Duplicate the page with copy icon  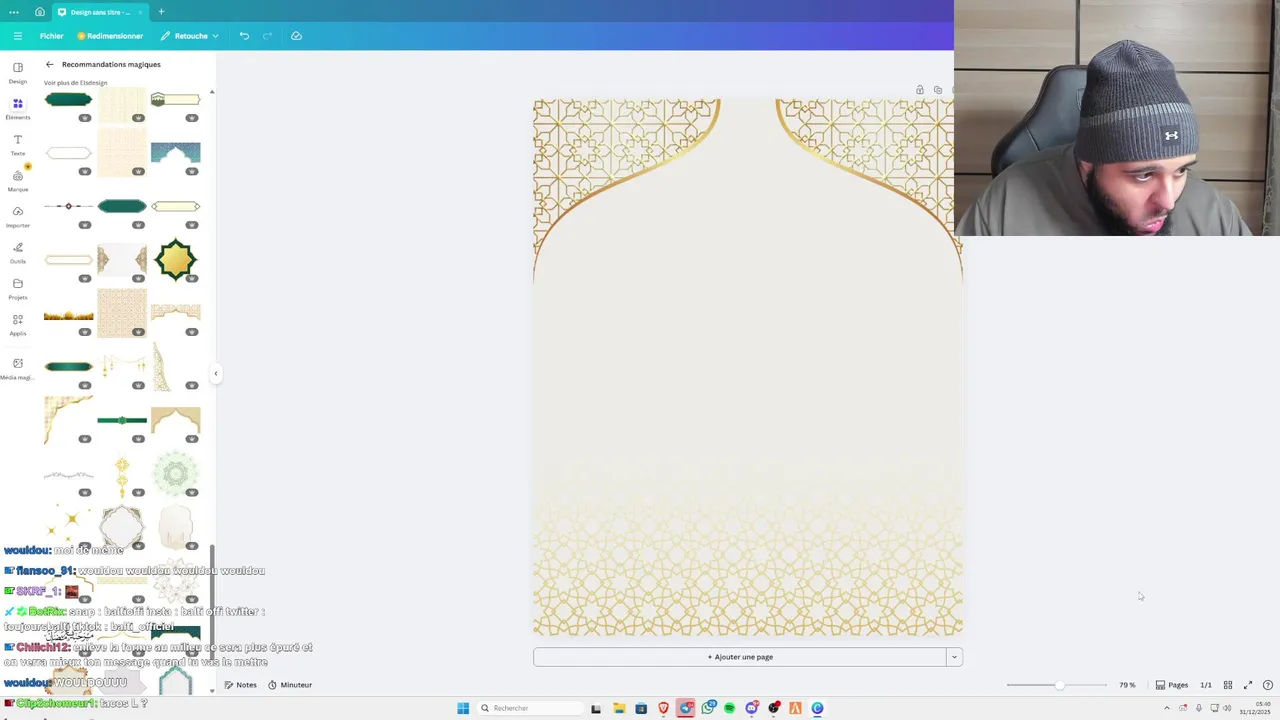click(x=937, y=90)
